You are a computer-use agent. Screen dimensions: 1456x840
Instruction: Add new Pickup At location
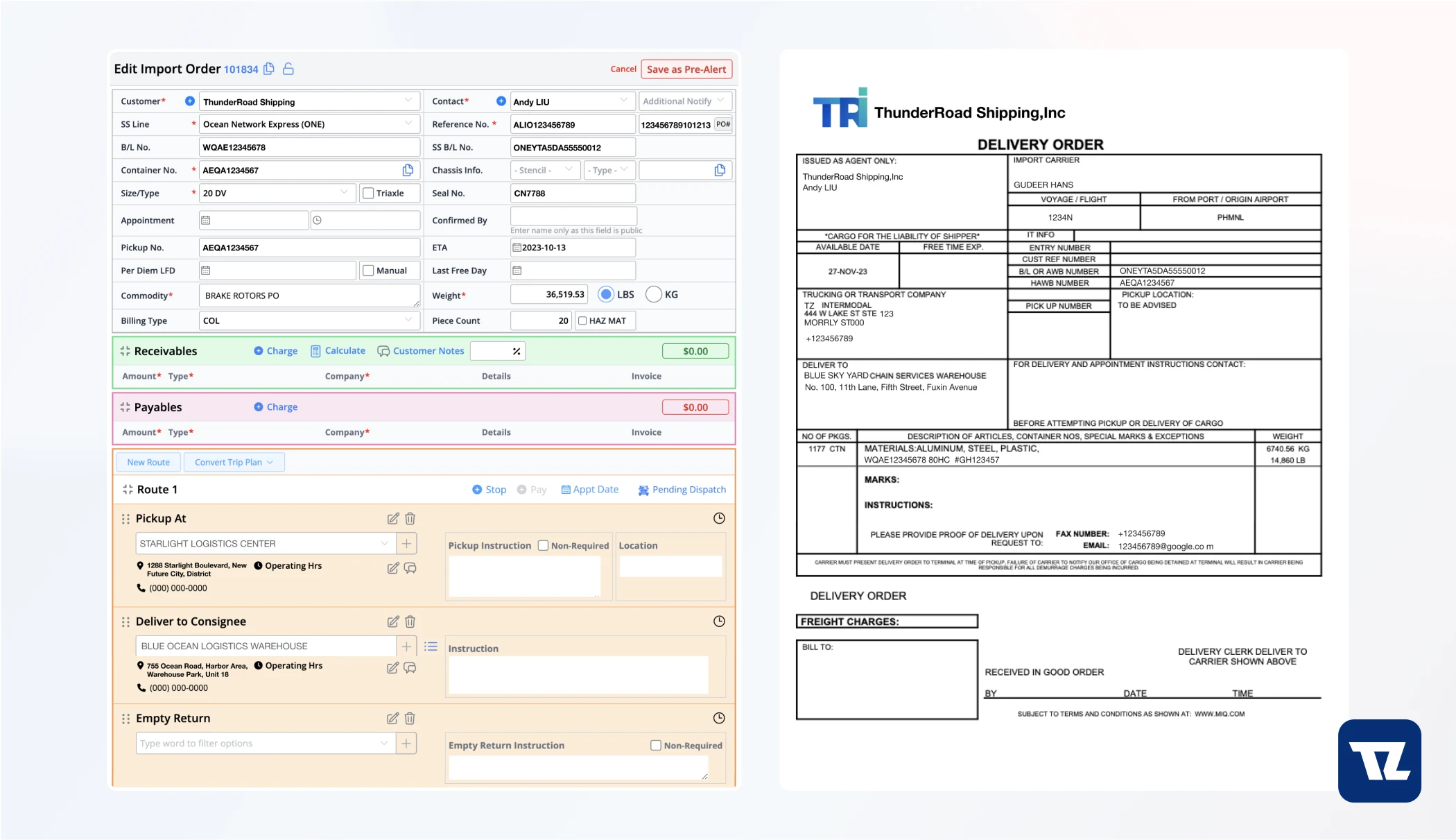tap(406, 544)
